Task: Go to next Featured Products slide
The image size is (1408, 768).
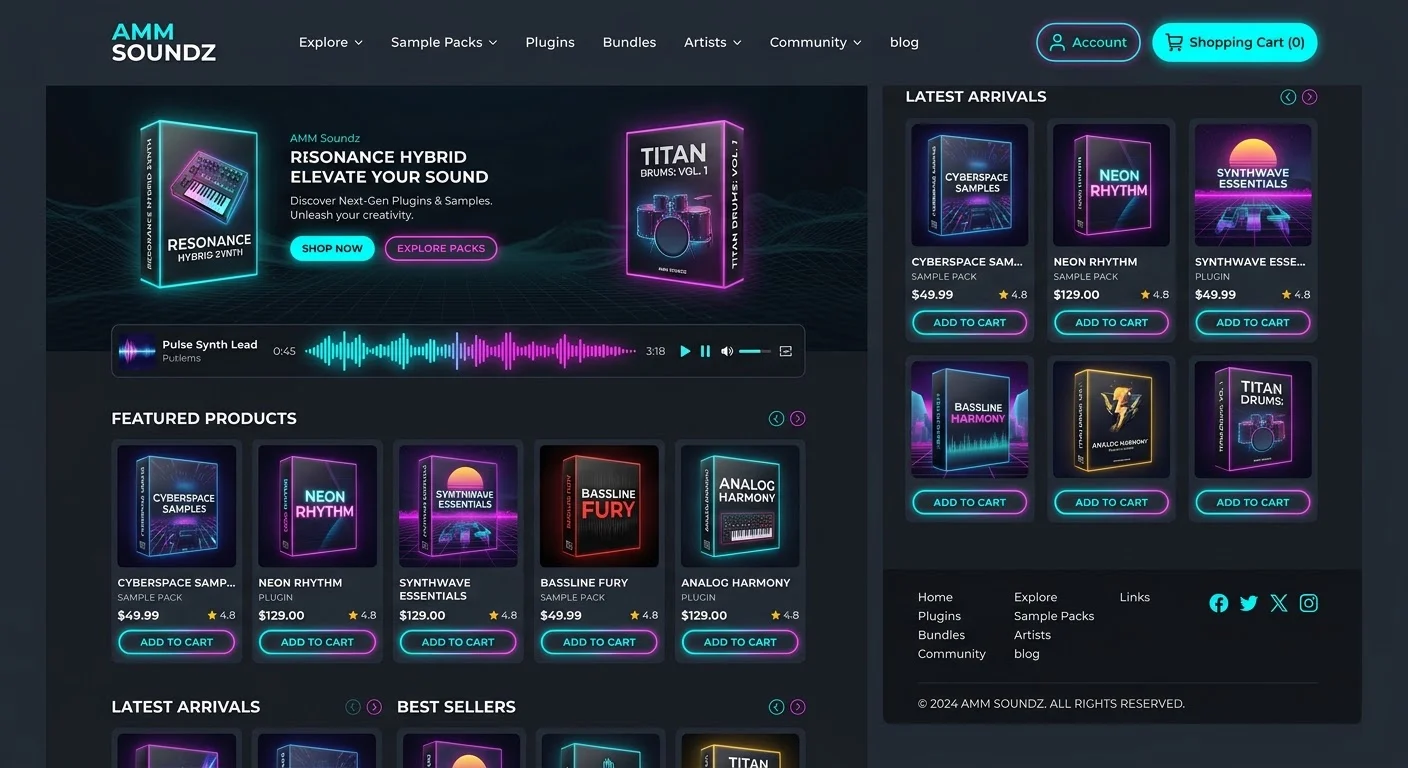Action: coord(798,419)
